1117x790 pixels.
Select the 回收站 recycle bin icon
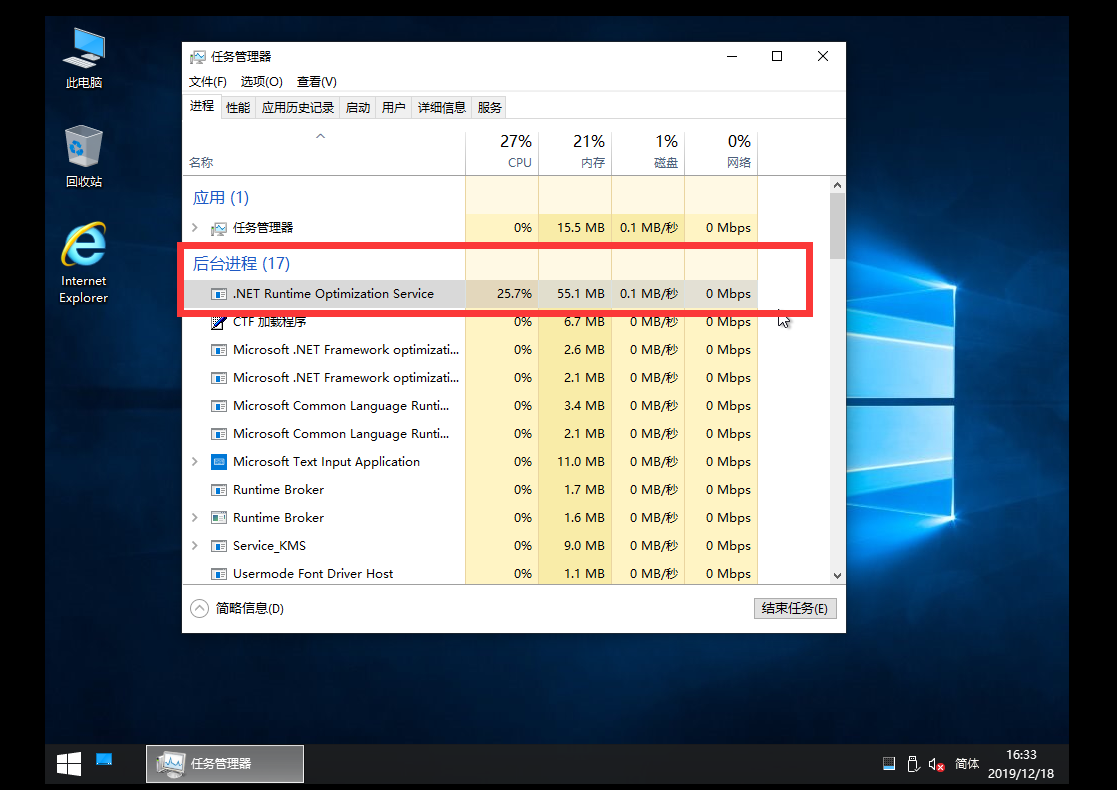coord(84,156)
